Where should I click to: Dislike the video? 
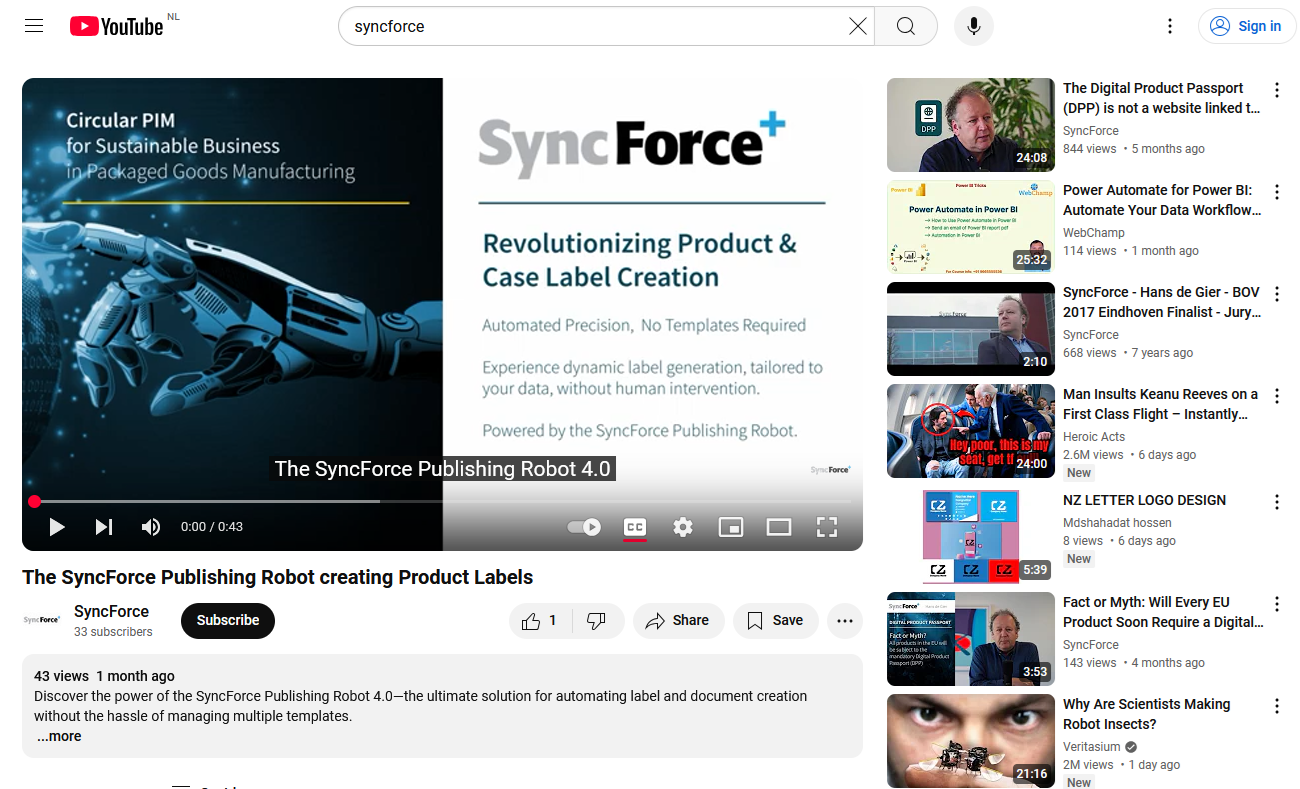point(597,621)
